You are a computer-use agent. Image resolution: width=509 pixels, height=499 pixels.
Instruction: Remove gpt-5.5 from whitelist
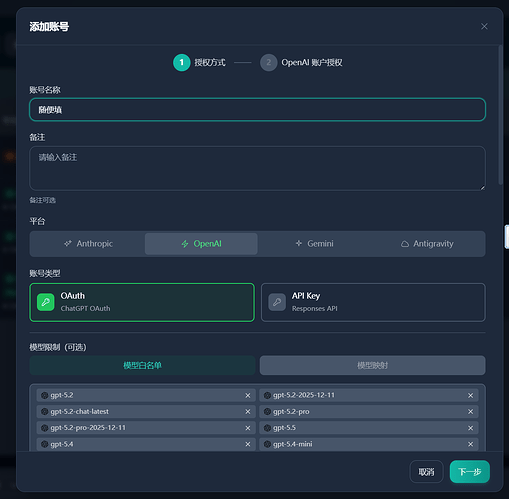[x=470, y=428]
